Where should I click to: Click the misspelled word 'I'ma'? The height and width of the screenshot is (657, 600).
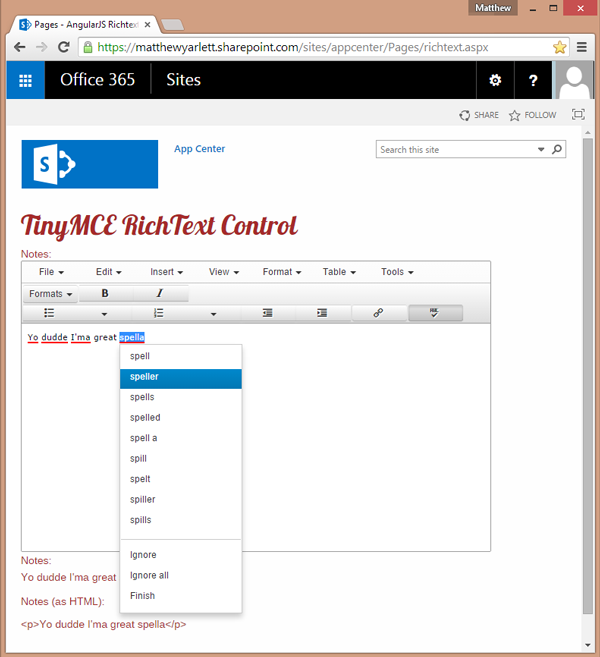point(80,337)
